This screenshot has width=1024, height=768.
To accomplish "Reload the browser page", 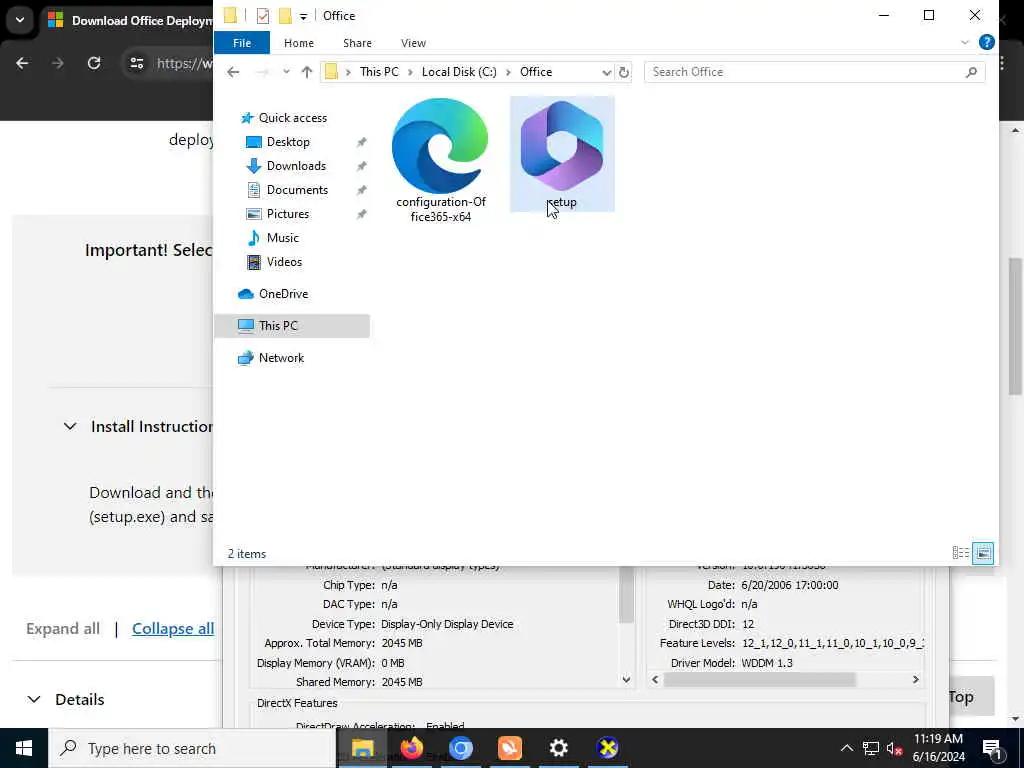I will pos(94,63).
